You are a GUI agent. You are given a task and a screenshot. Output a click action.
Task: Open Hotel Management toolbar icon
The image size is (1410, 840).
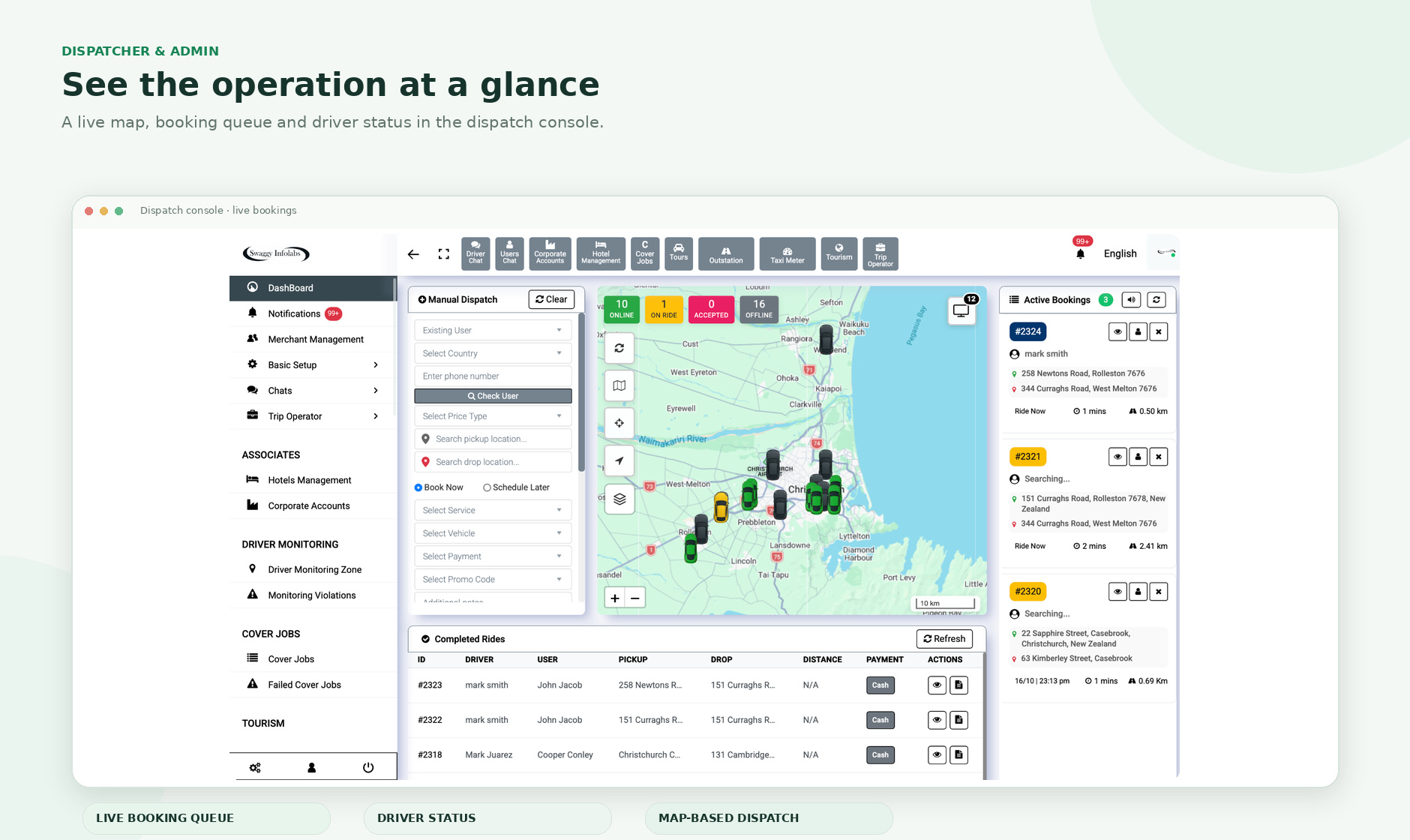pos(601,253)
